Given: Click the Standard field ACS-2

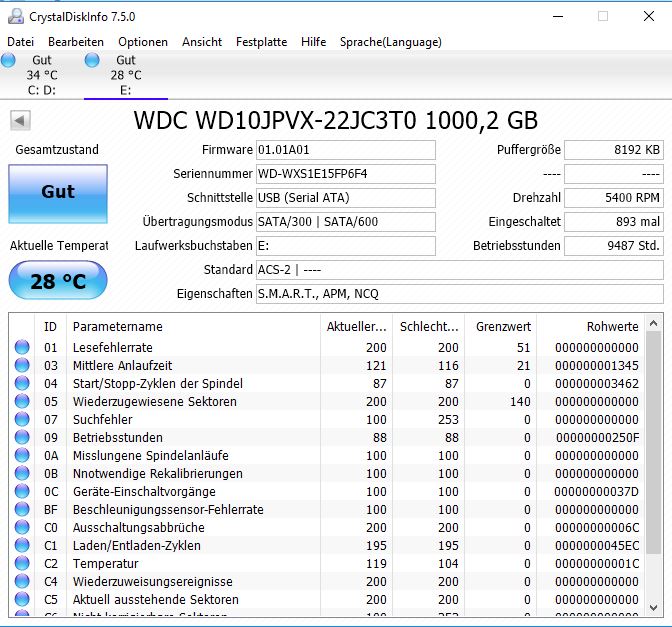Looking at the screenshot, I should [460, 270].
